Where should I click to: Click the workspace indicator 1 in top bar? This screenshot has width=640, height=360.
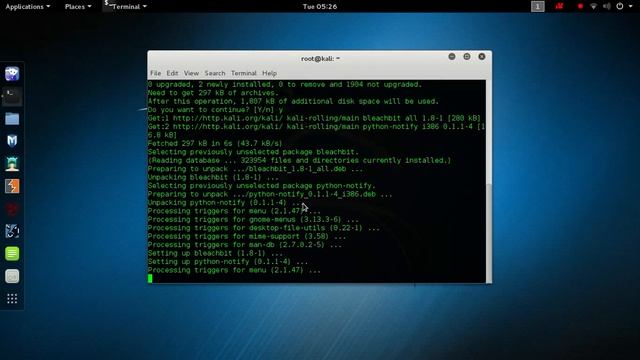click(538, 7)
